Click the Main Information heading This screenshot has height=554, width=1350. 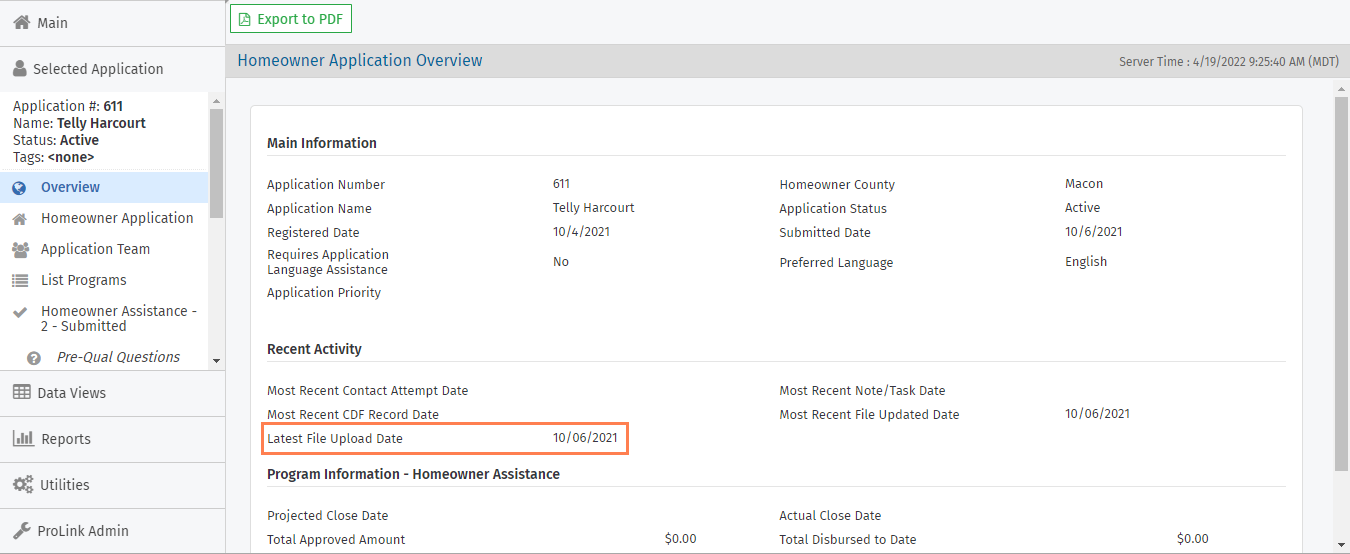pyautogui.click(x=322, y=143)
